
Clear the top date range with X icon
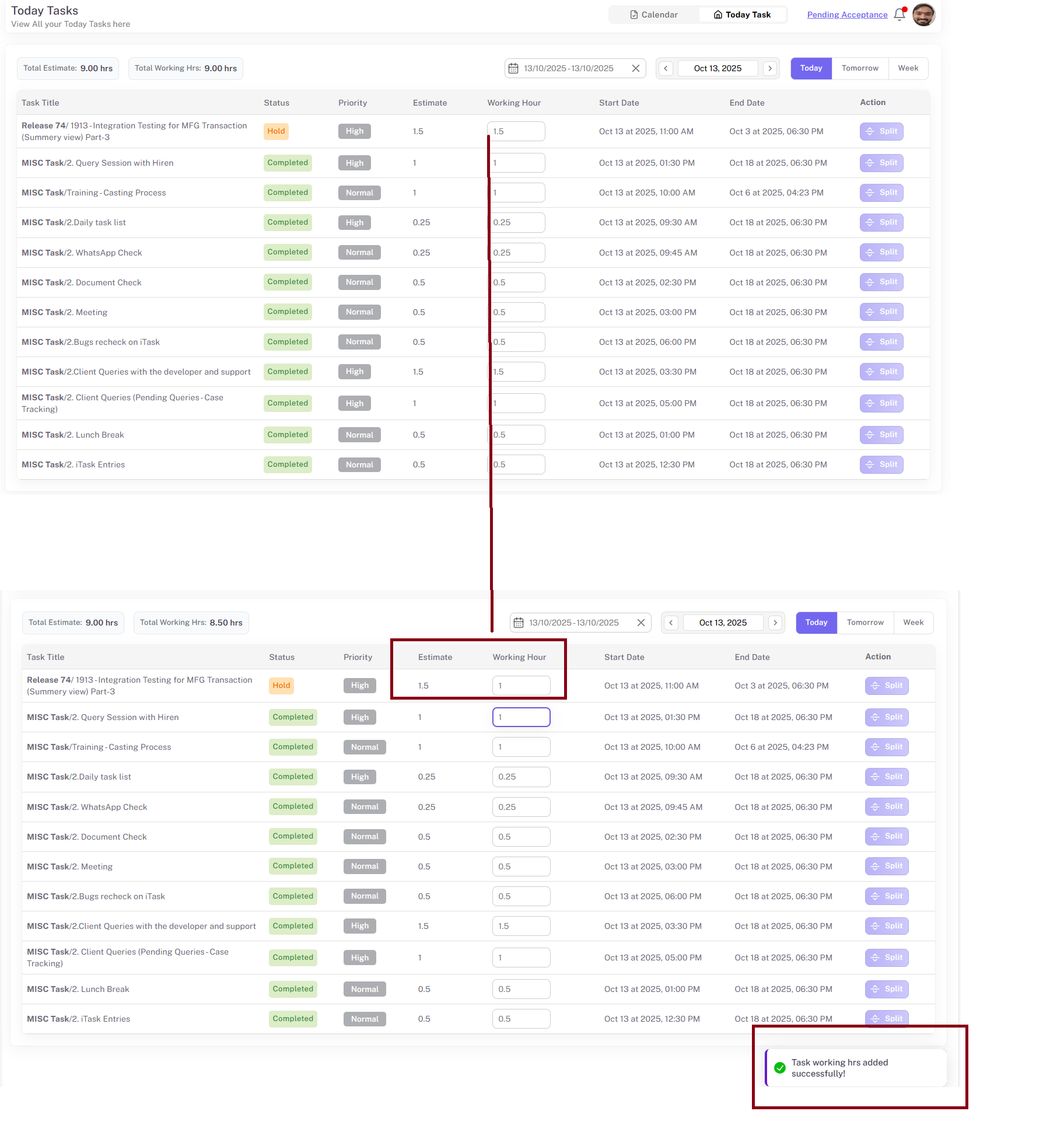point(636,68)
